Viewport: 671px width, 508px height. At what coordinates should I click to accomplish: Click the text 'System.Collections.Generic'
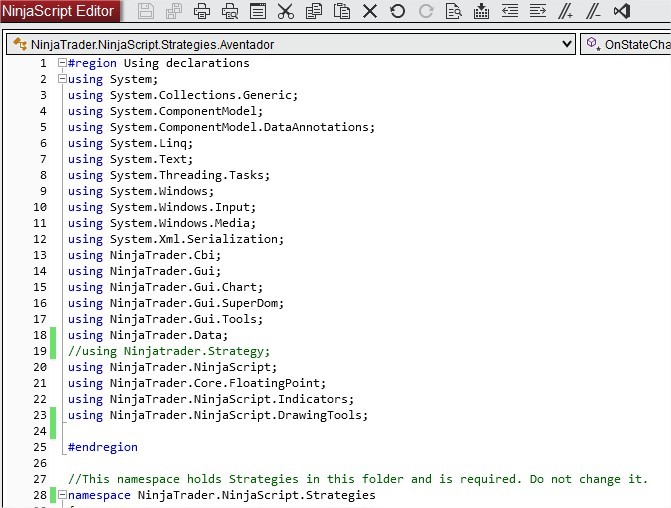(x=201, y=95)
